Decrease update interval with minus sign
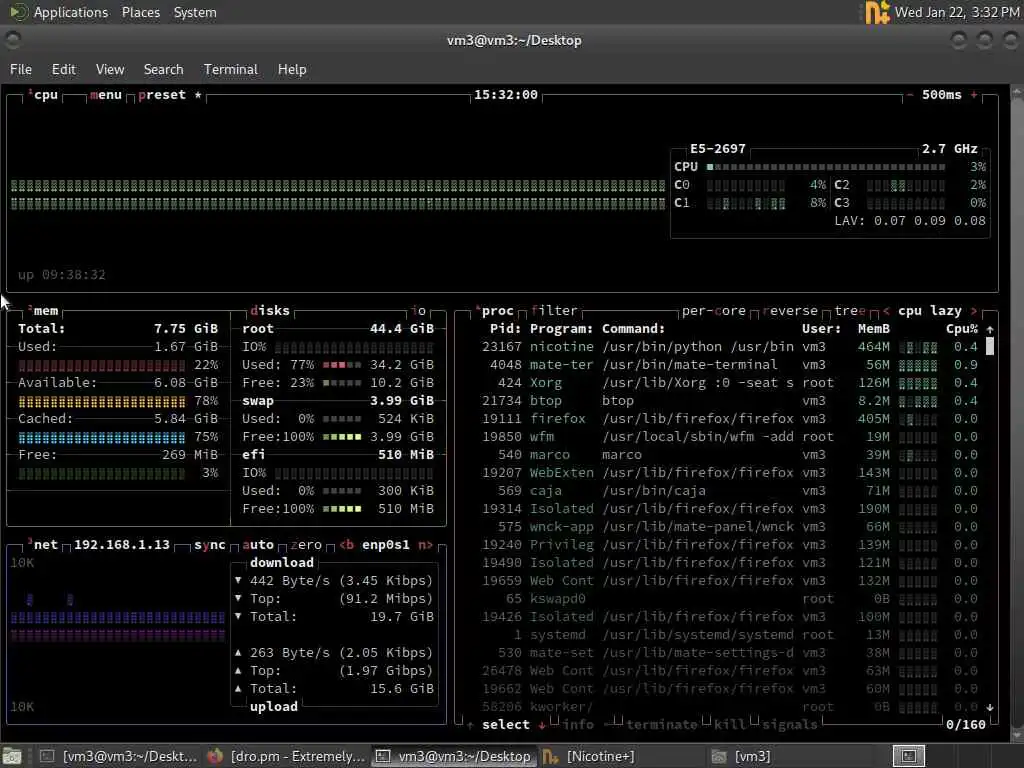 (910, 95)
